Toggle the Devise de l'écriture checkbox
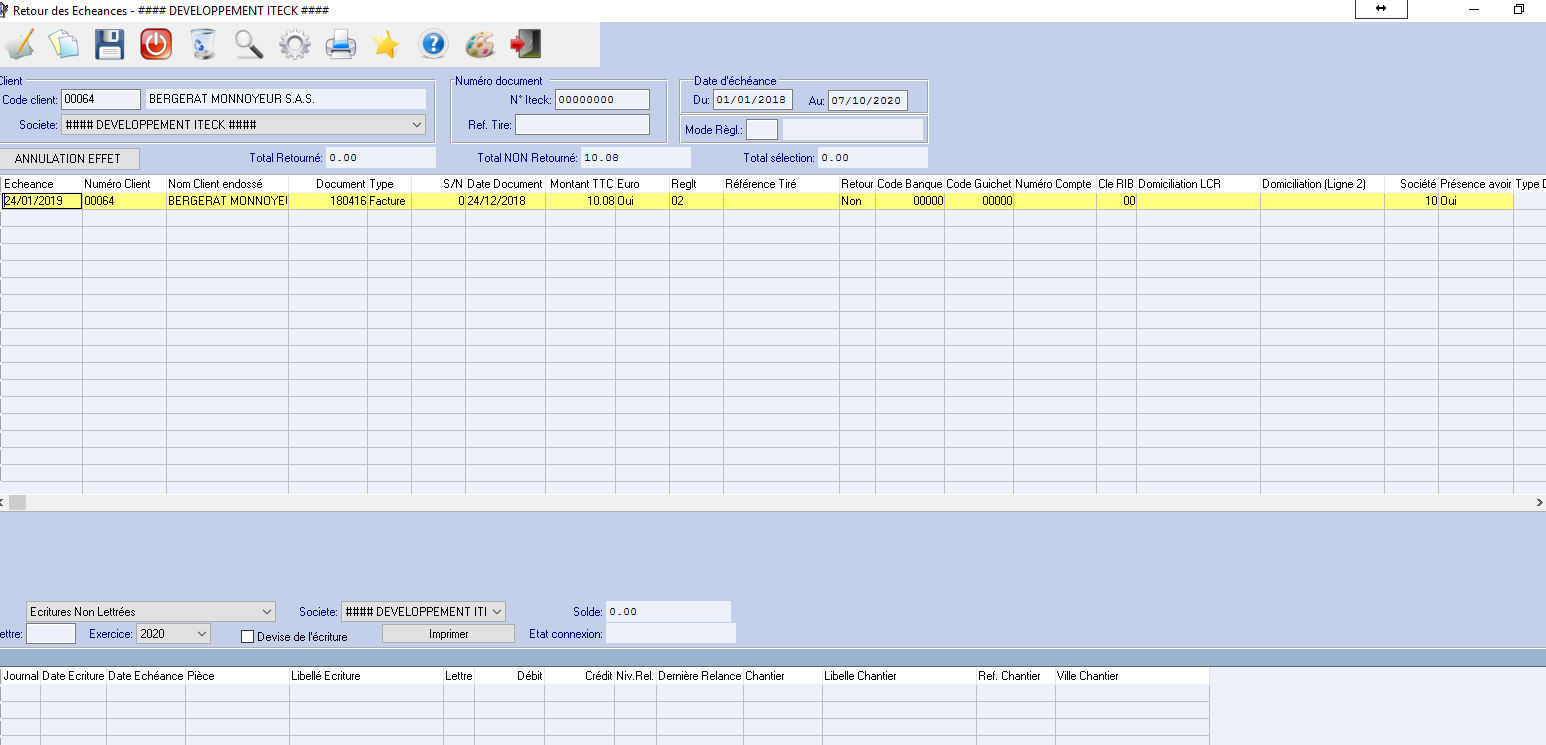1546x745 pixels. click(248, 636)
